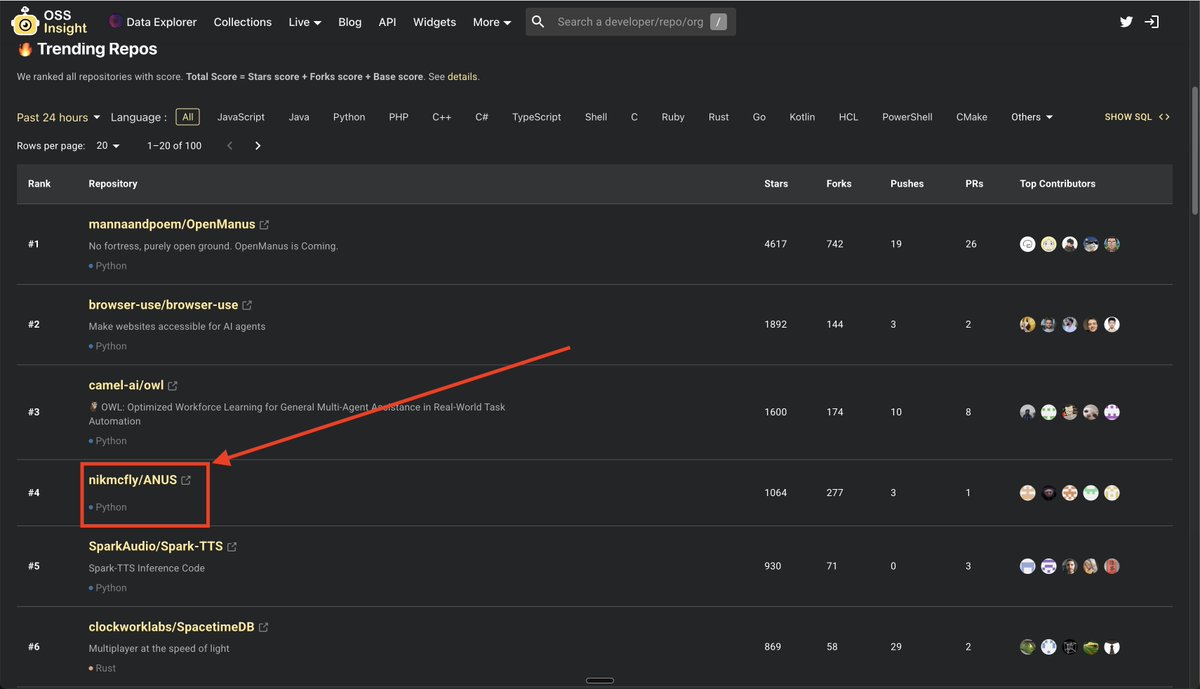Click the Data Explorer sparkle icon
The image size is (1200, 689).
click(x=113, y=20)
